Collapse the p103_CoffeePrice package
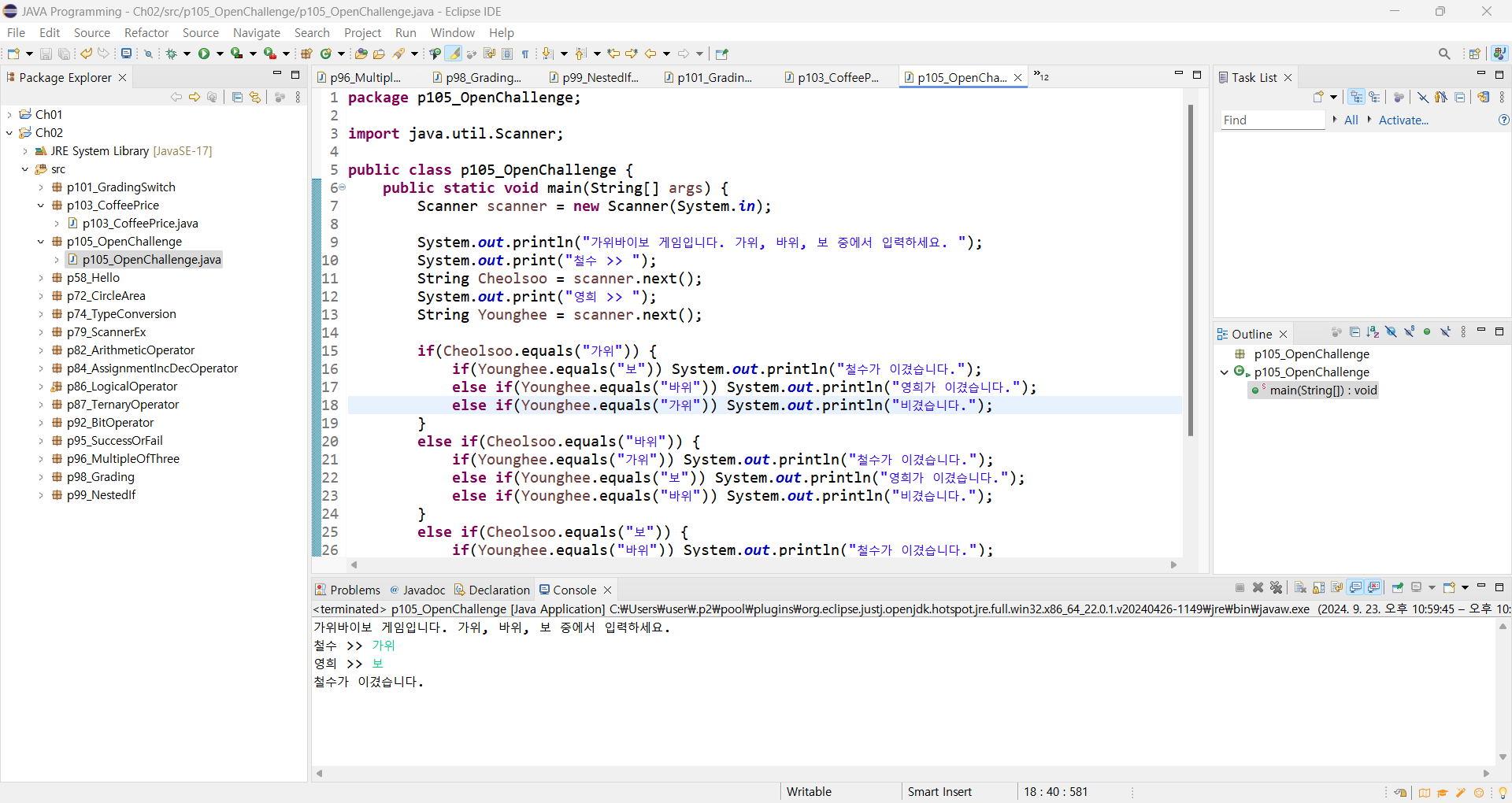The image size is (1512, 803). (41, 205)
